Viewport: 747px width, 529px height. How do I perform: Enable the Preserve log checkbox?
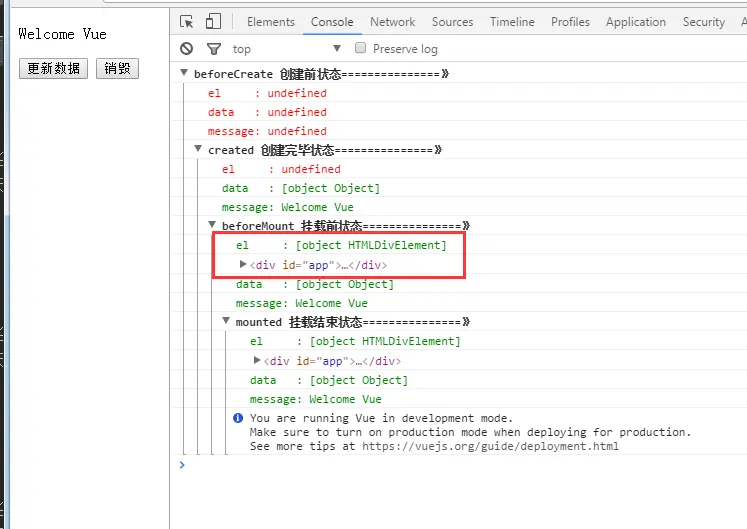coord(361,48)
